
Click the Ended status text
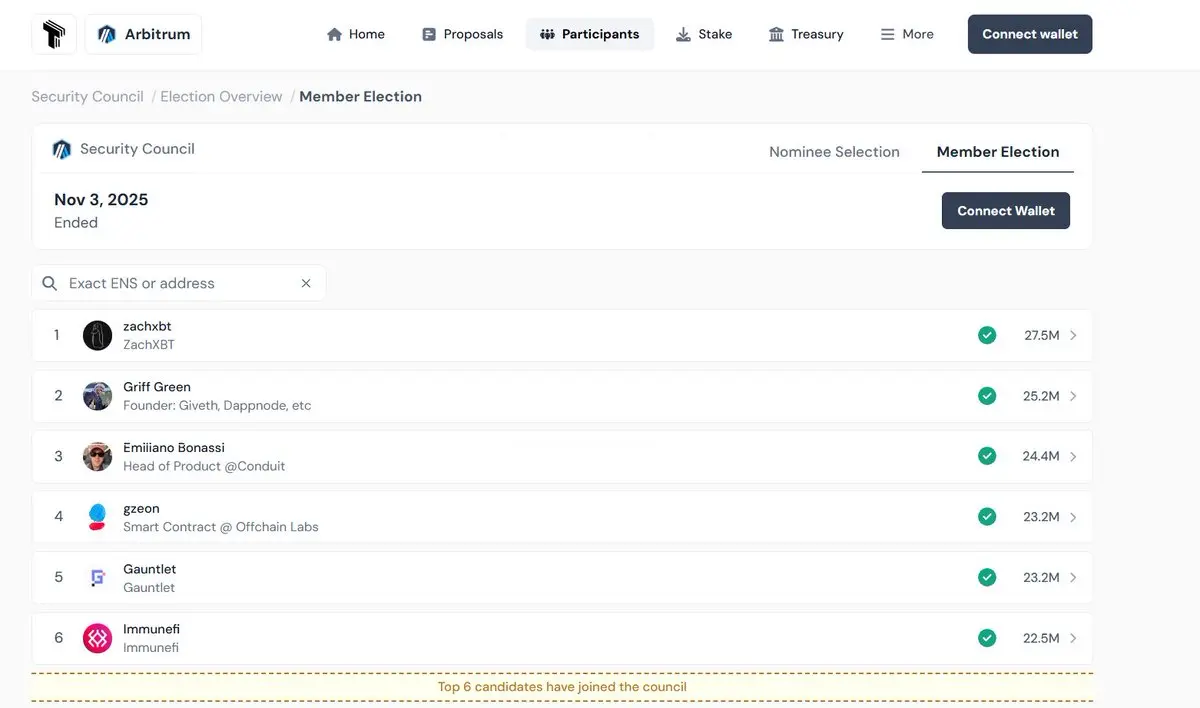pos(76,223)
